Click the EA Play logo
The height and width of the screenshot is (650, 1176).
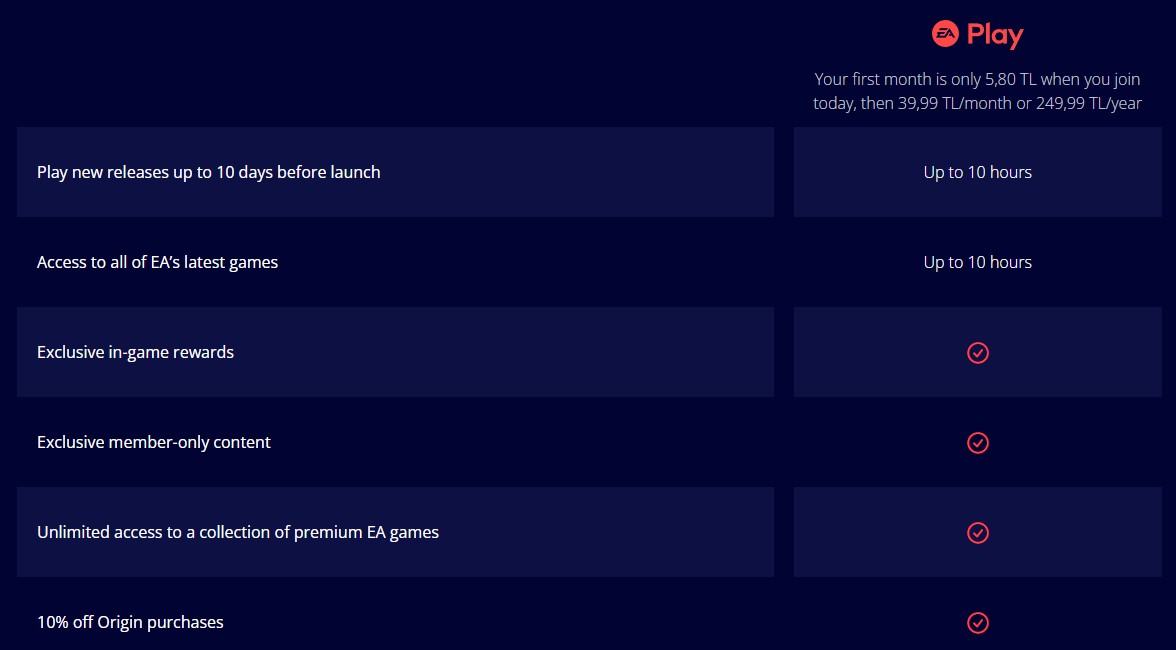pyautogui.click(x=977, y=34)
